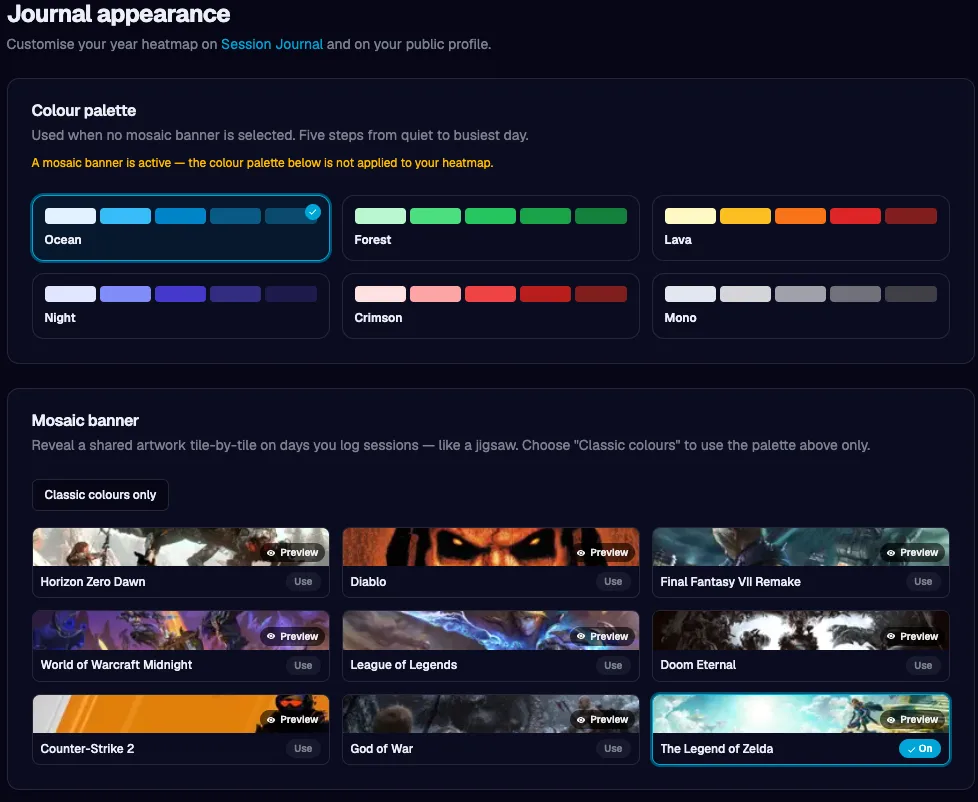Switch to the Crimson colour palette
978x802 pixels.
click(490, 306)
